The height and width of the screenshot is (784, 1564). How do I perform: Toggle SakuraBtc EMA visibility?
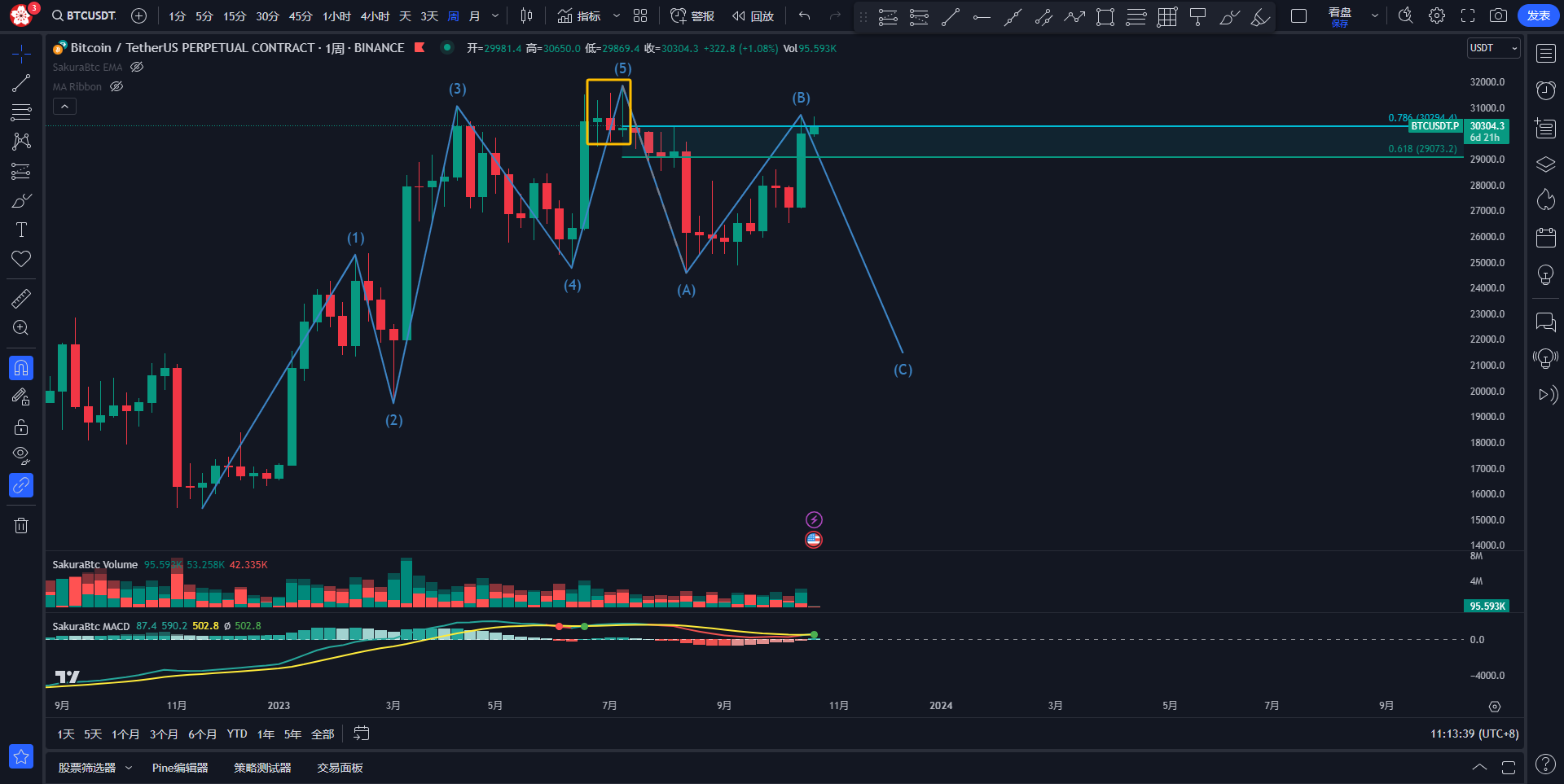pos(137,68)
